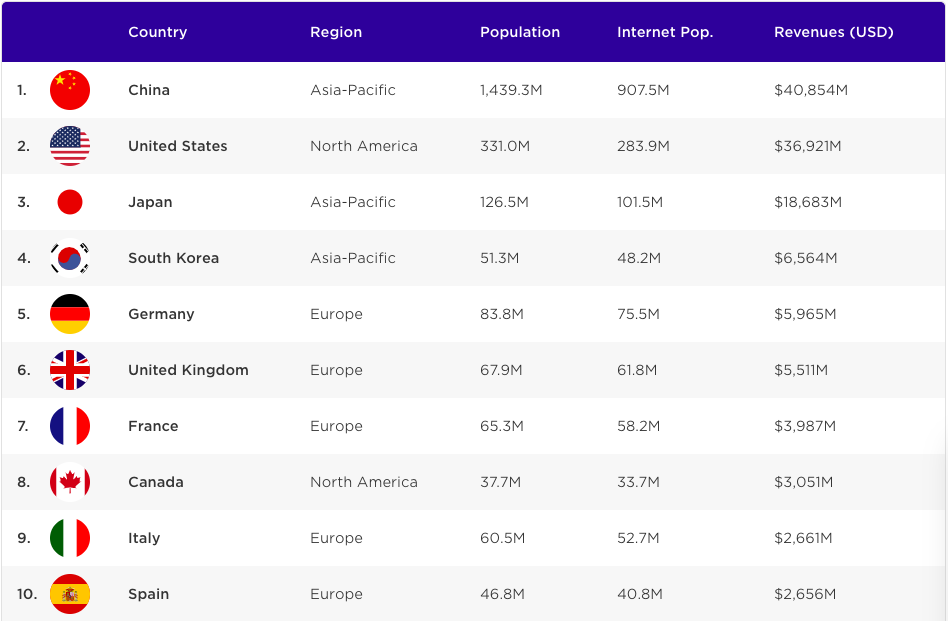Click the Canada flag icon

(70, 482)
